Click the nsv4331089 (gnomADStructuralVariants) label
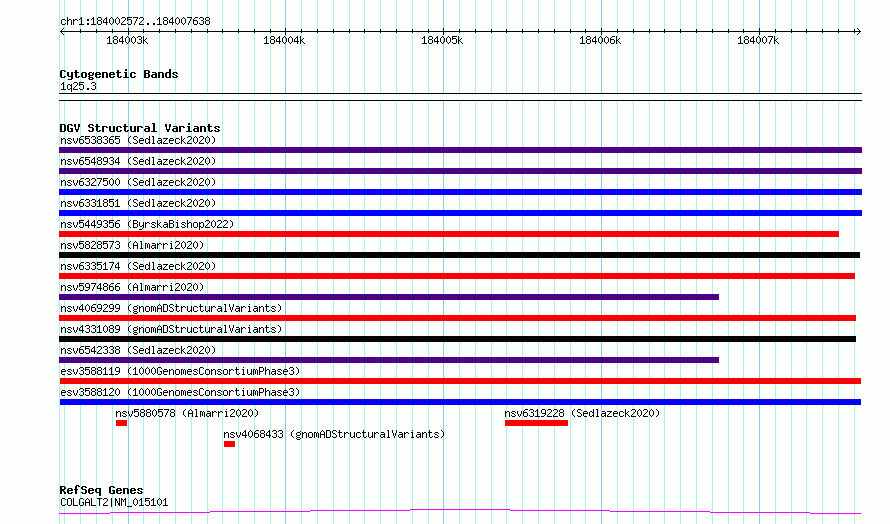Viewport: 890px width, 524px height. pyautogui.click(x=171, y=329)
